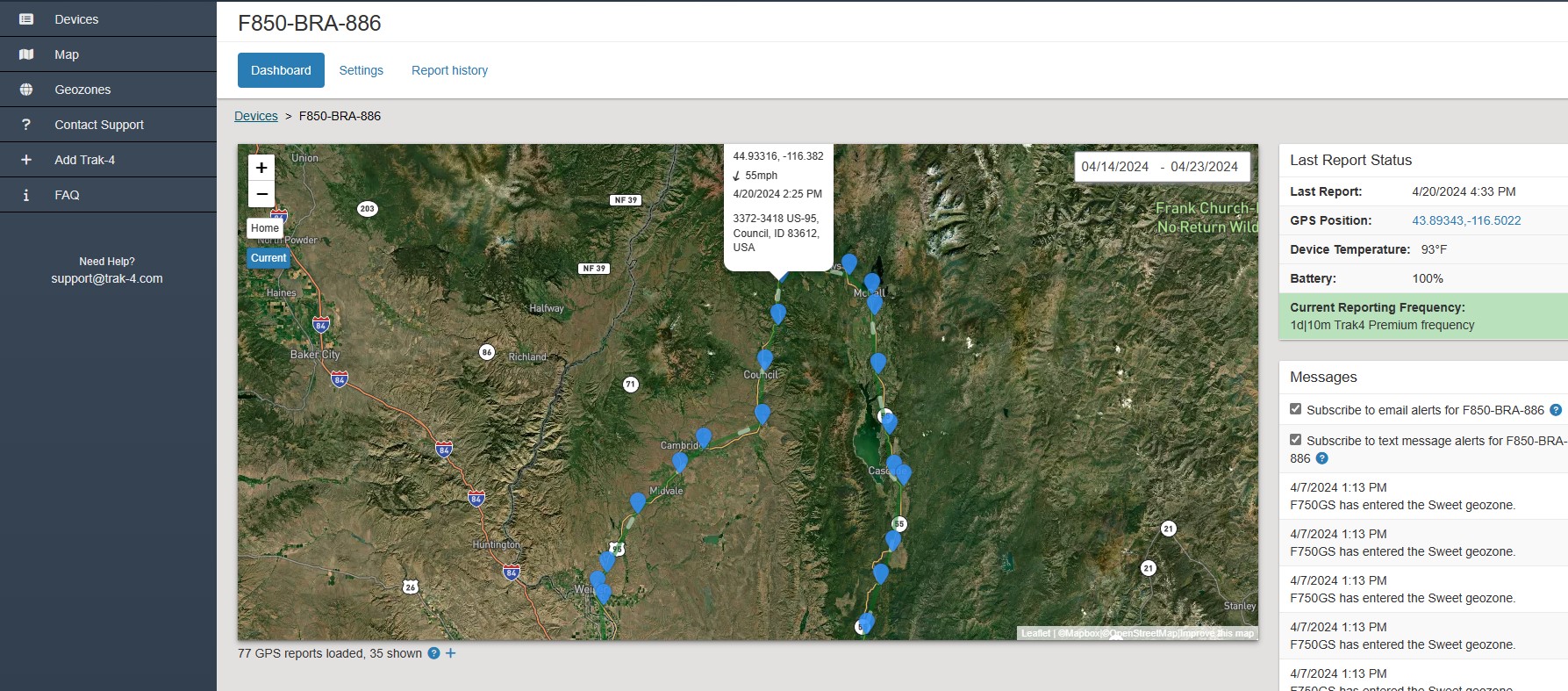This screenshot has width=1568, height=691.
Task: Open the Dashboard tab
Action: tap(281, 70)
